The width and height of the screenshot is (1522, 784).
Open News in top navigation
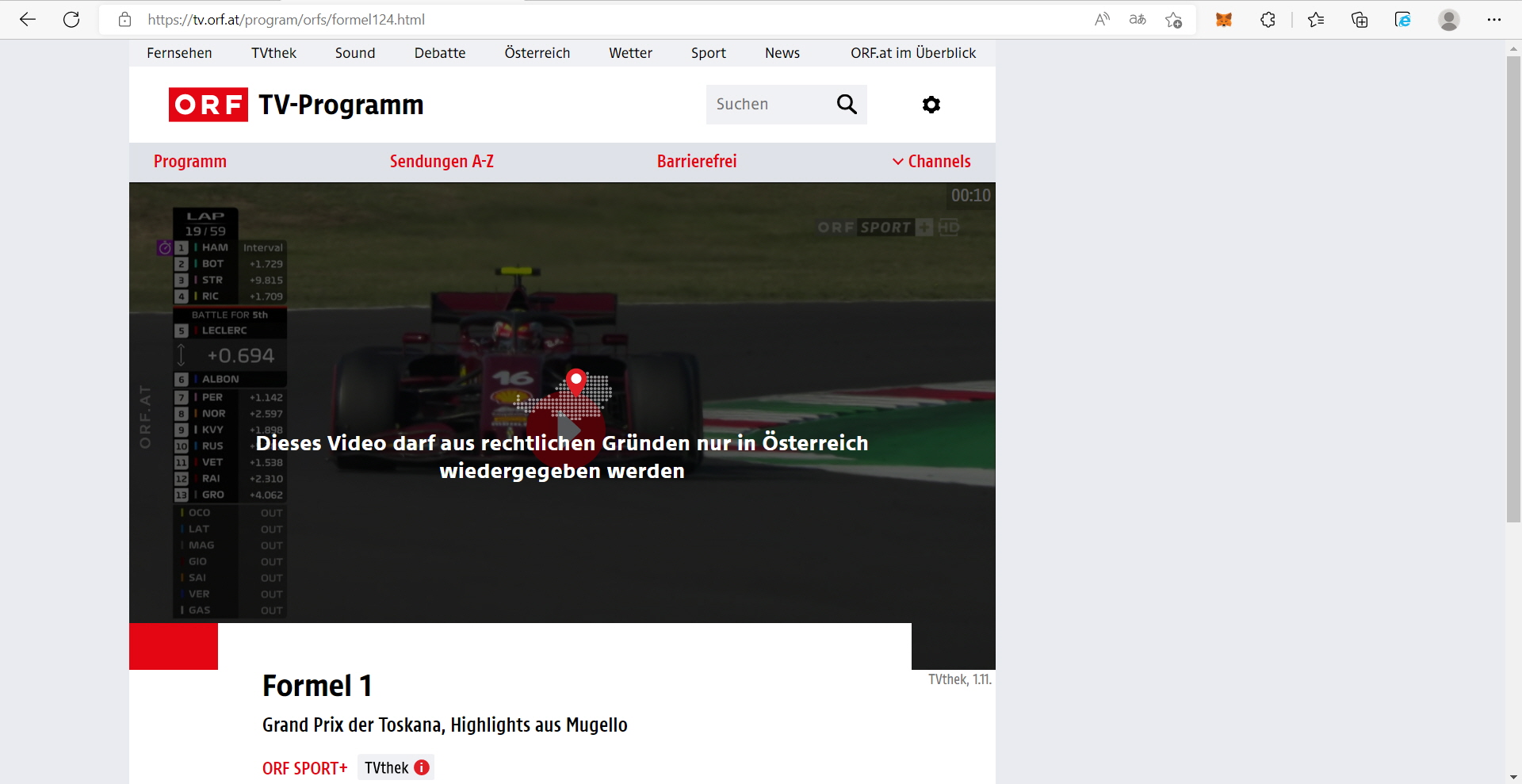[x=782, y=53]
